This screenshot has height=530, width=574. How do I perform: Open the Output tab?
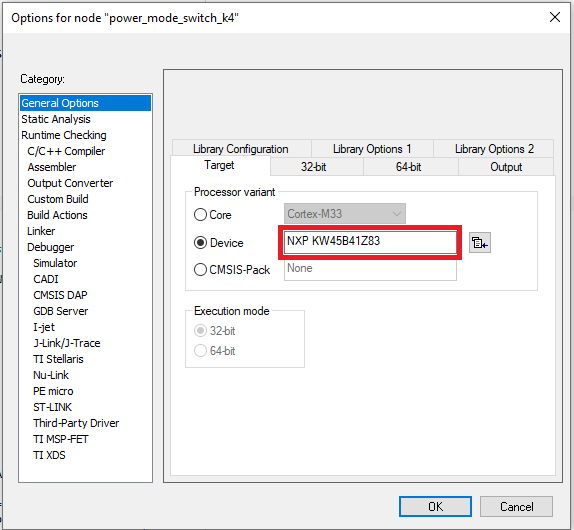tap(506, 167)
